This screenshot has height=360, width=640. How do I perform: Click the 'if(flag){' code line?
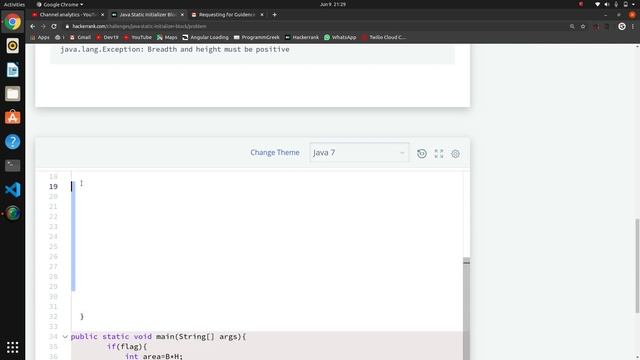coord(127,347)
